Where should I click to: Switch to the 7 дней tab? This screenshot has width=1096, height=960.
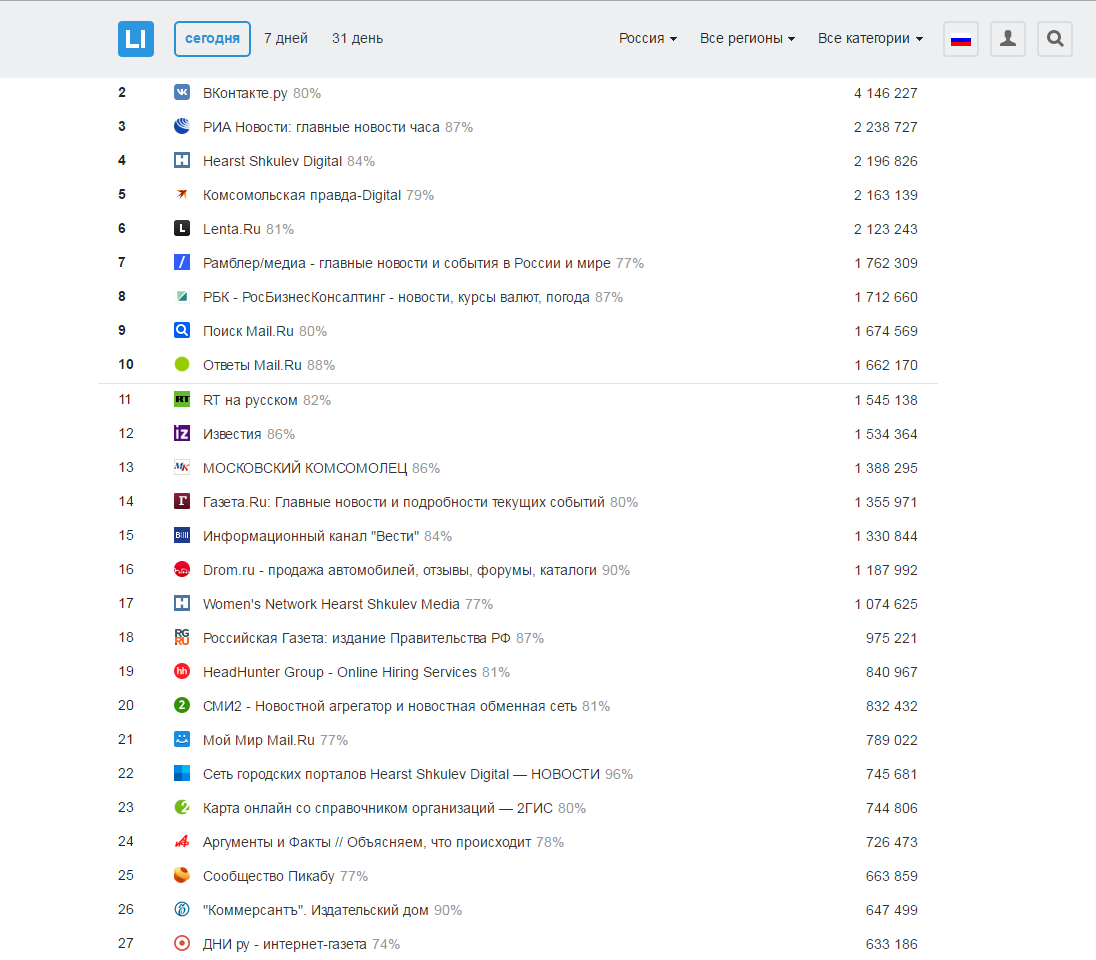[x=286, y=39]
